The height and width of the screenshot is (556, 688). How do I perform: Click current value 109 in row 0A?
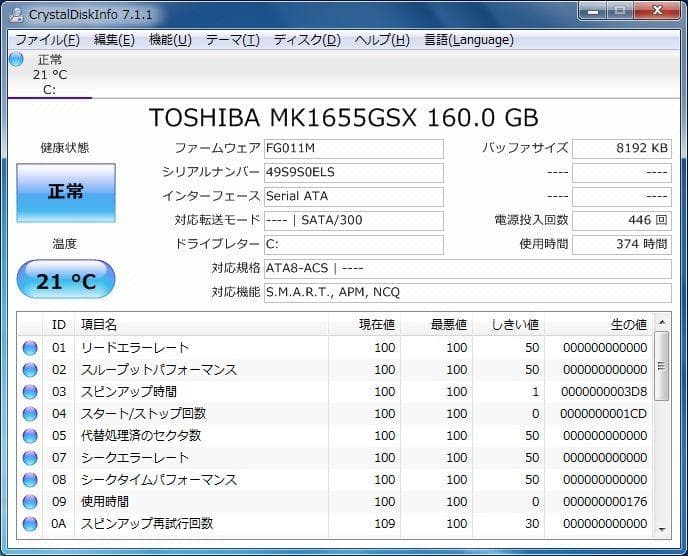click(385, 524)
